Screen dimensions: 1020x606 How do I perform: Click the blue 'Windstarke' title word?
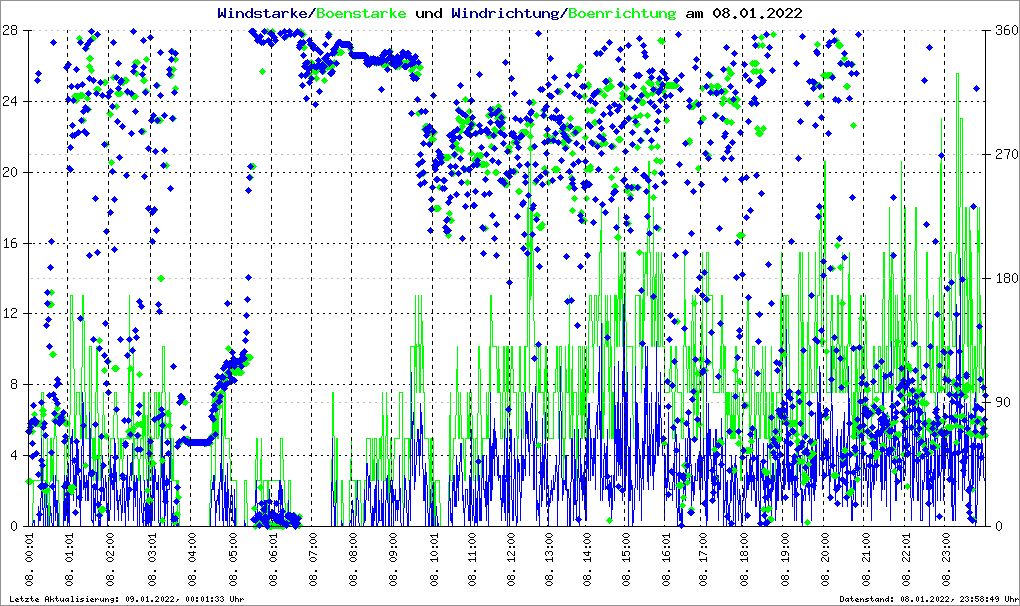[x=264, y=13]
